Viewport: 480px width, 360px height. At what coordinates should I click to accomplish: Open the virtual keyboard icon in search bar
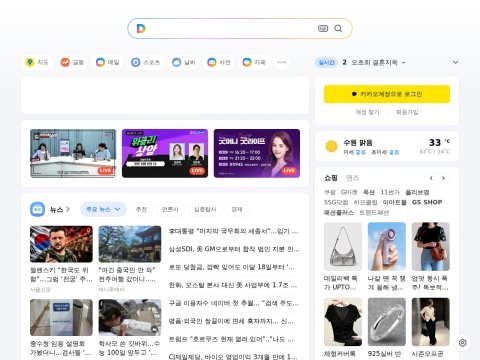tap(323, 29)
